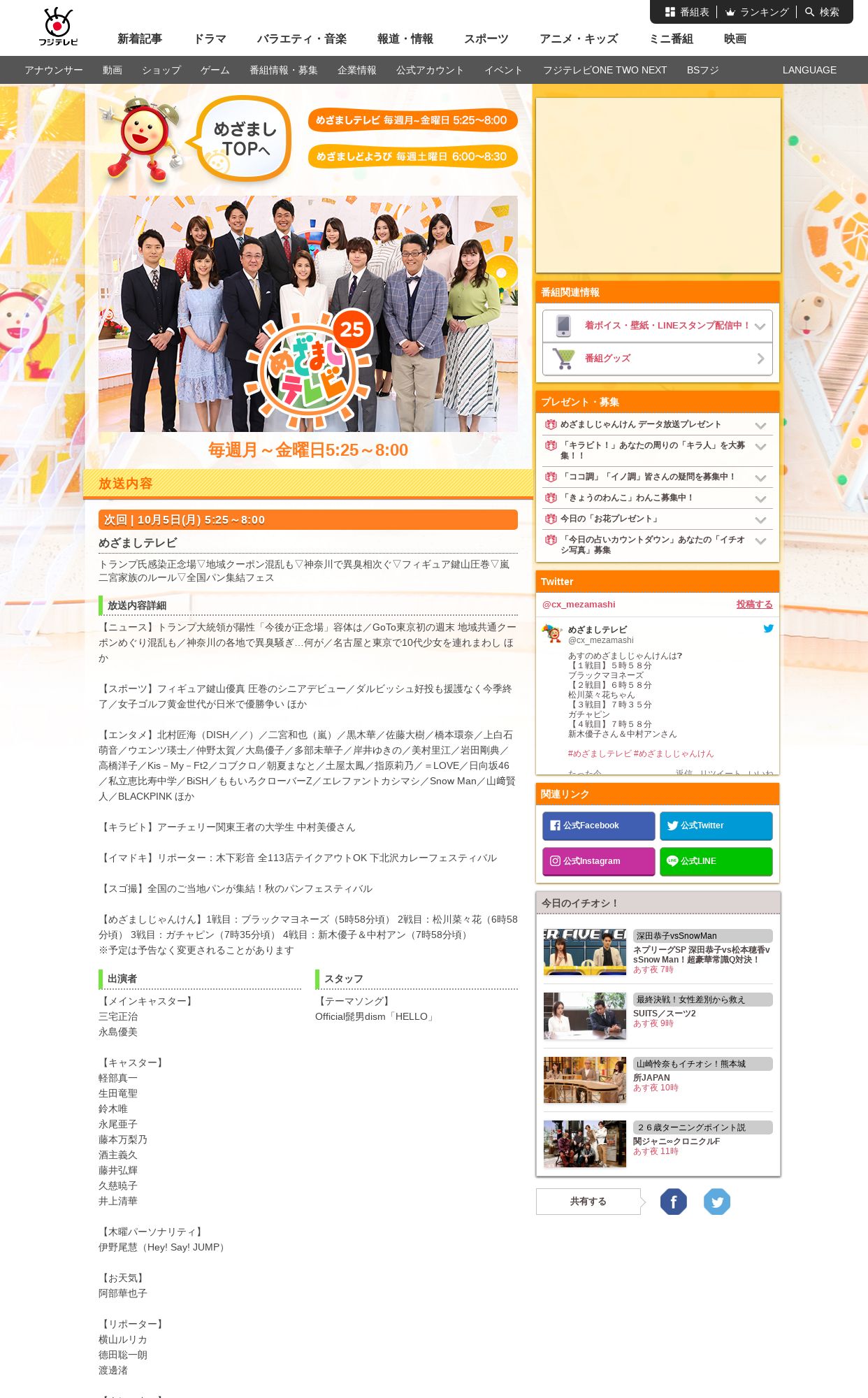Click めざましテレビ 毎週月〜金曜日 schedule button

[x=412, y=120]
